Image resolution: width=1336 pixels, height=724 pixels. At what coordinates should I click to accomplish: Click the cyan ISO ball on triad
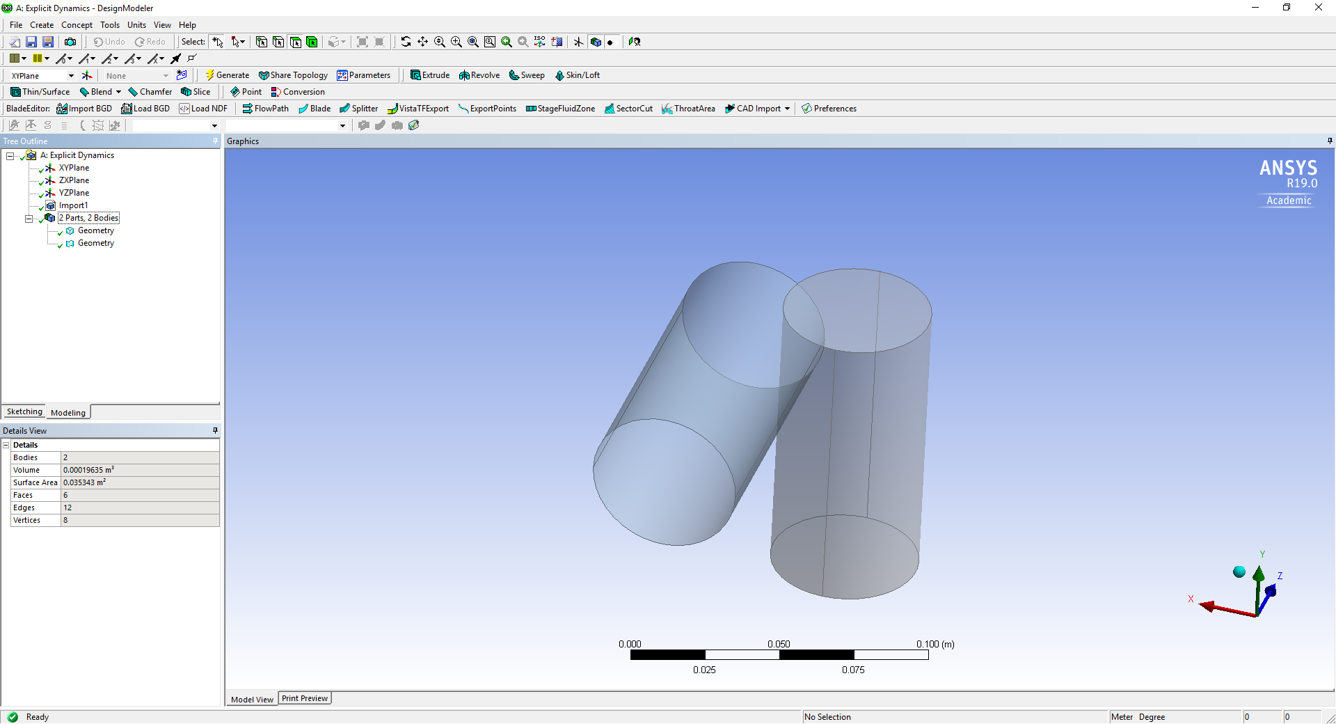click(1239, 572)
